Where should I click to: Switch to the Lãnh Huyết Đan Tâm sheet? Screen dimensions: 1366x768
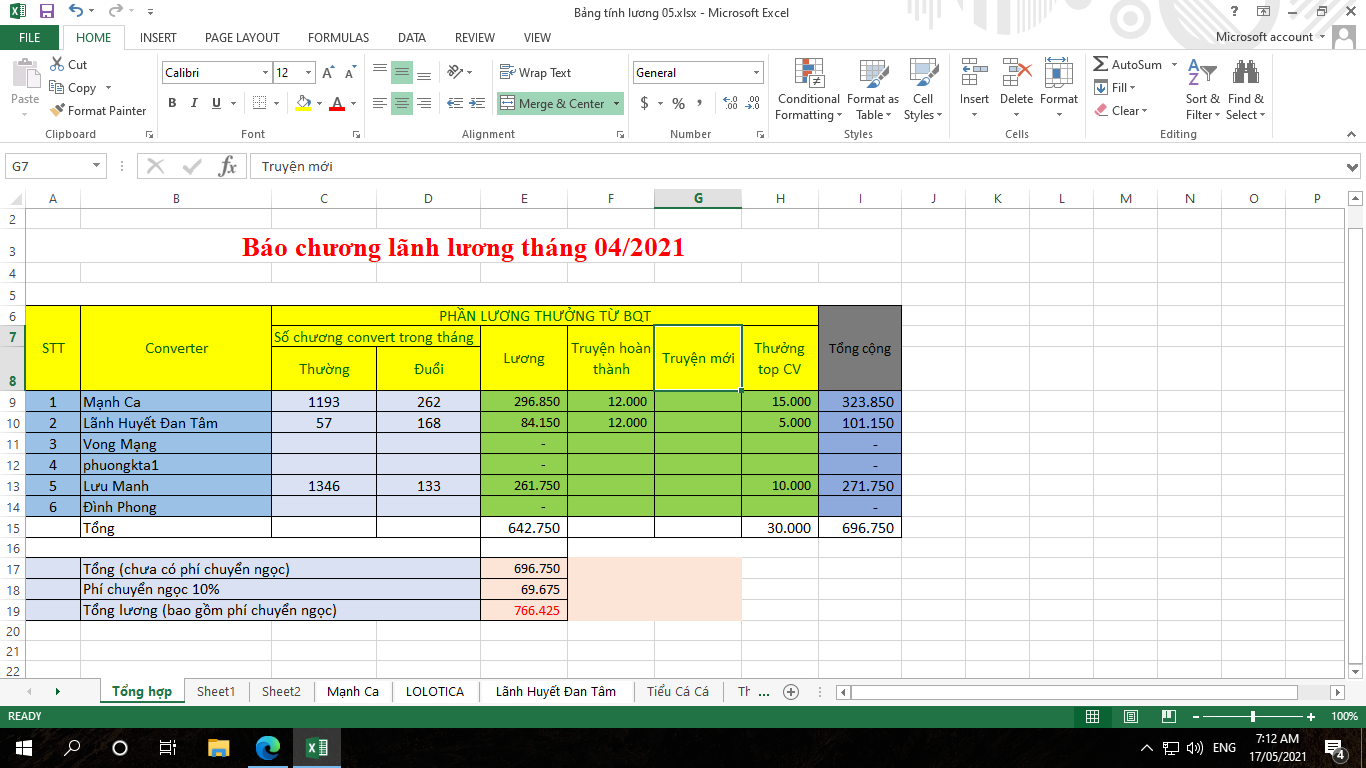click(555, 691)
